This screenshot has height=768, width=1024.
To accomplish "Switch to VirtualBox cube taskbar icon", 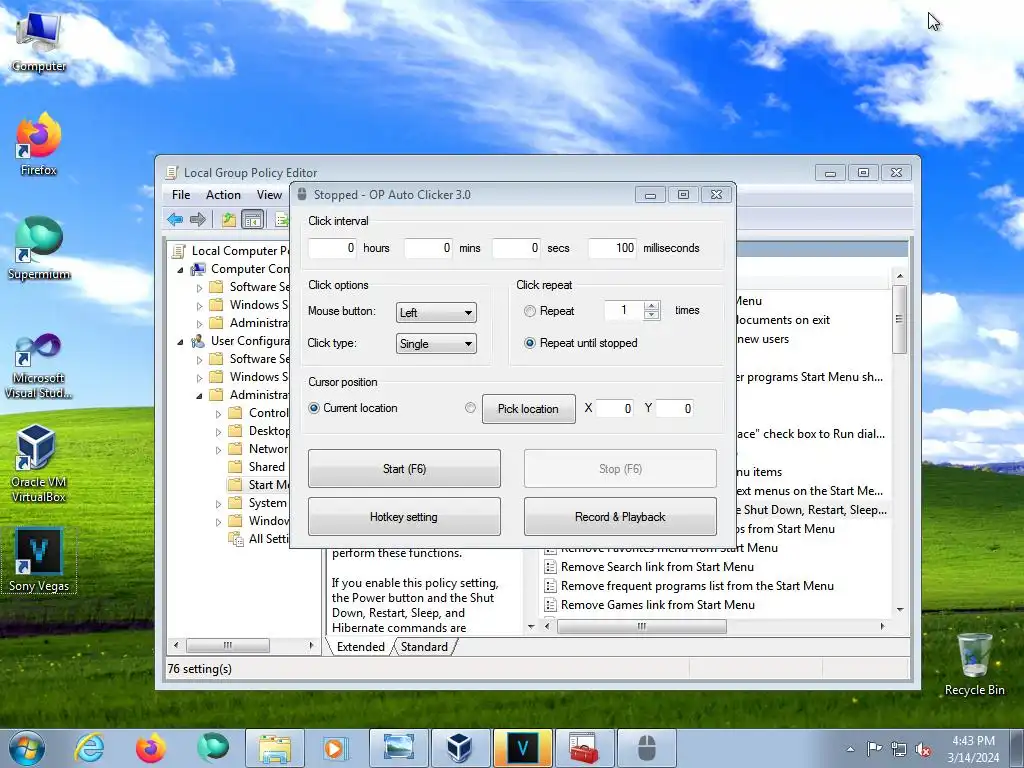I will (460, 748).
